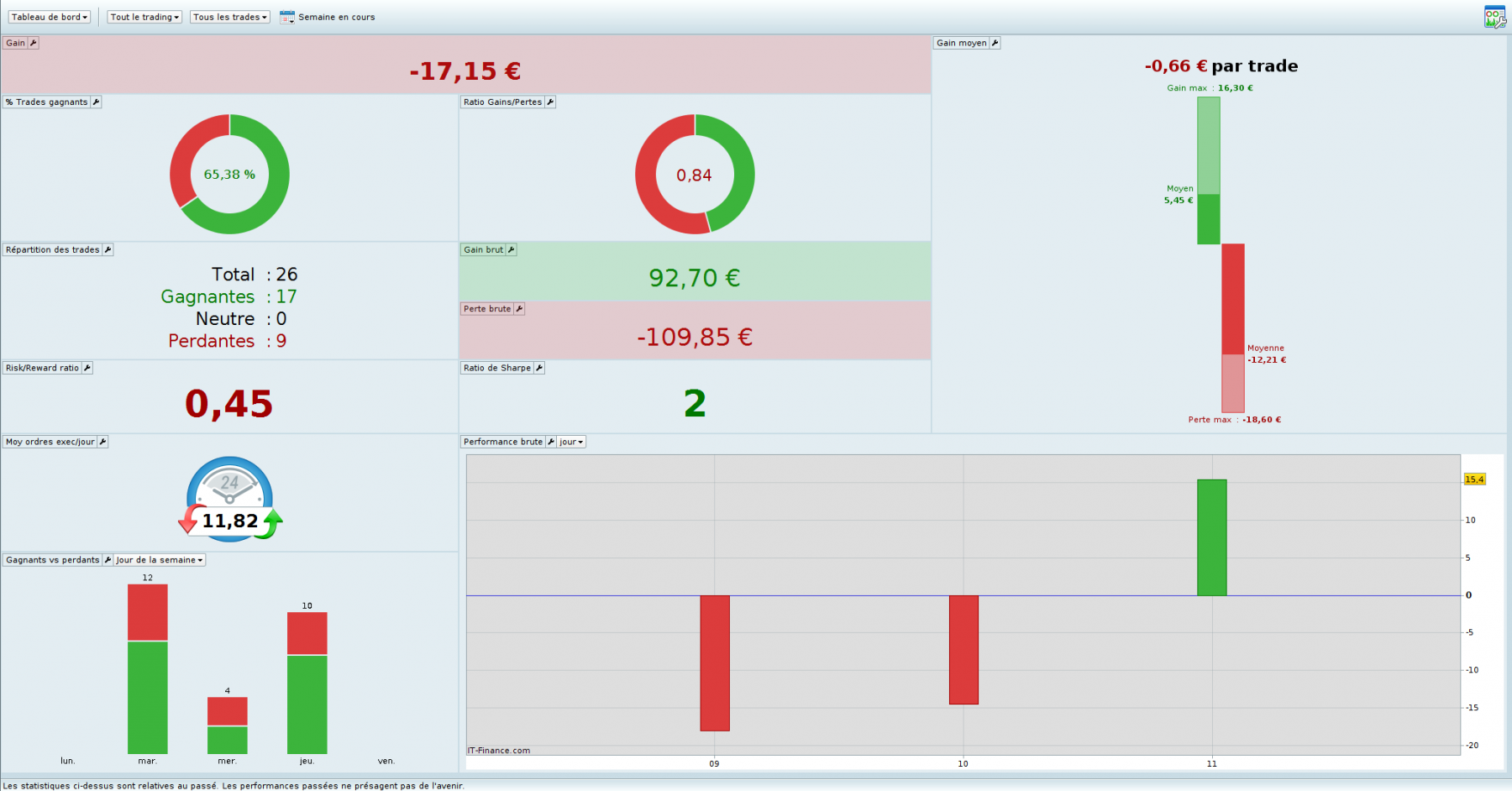The width and height of the screenshot is (1512, 791).
Task: Click the red performance bar for day 09
Action: point(715,663)
